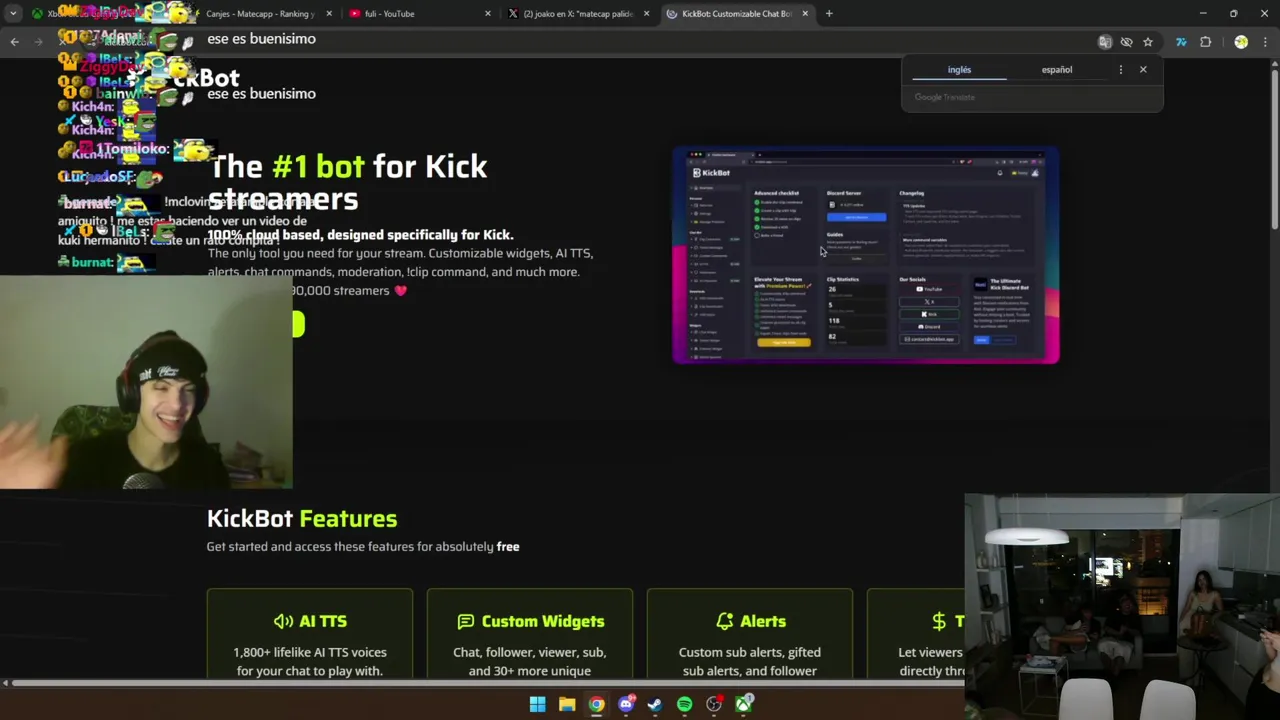Click the "1,800+ lifelike AI TTS voices" text
The image size is (1280, 720).
coord(310,662)
